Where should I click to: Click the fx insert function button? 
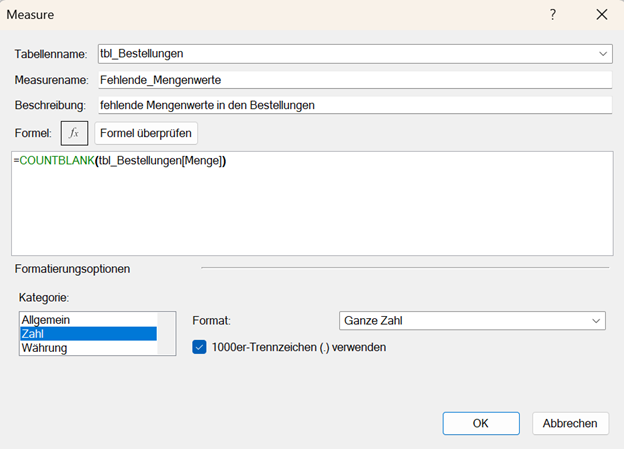click(74, 133)
